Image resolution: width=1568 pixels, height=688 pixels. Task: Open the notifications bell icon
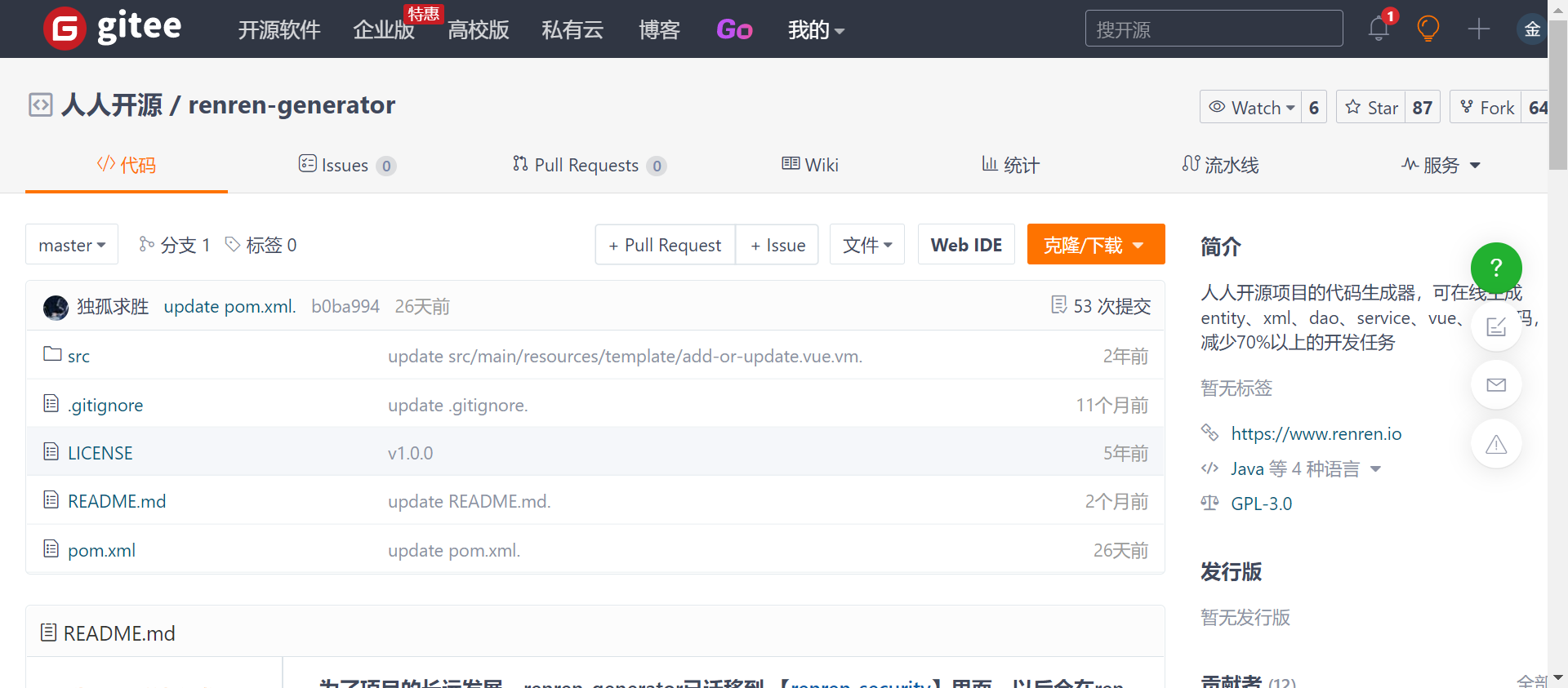(1379, 29)
